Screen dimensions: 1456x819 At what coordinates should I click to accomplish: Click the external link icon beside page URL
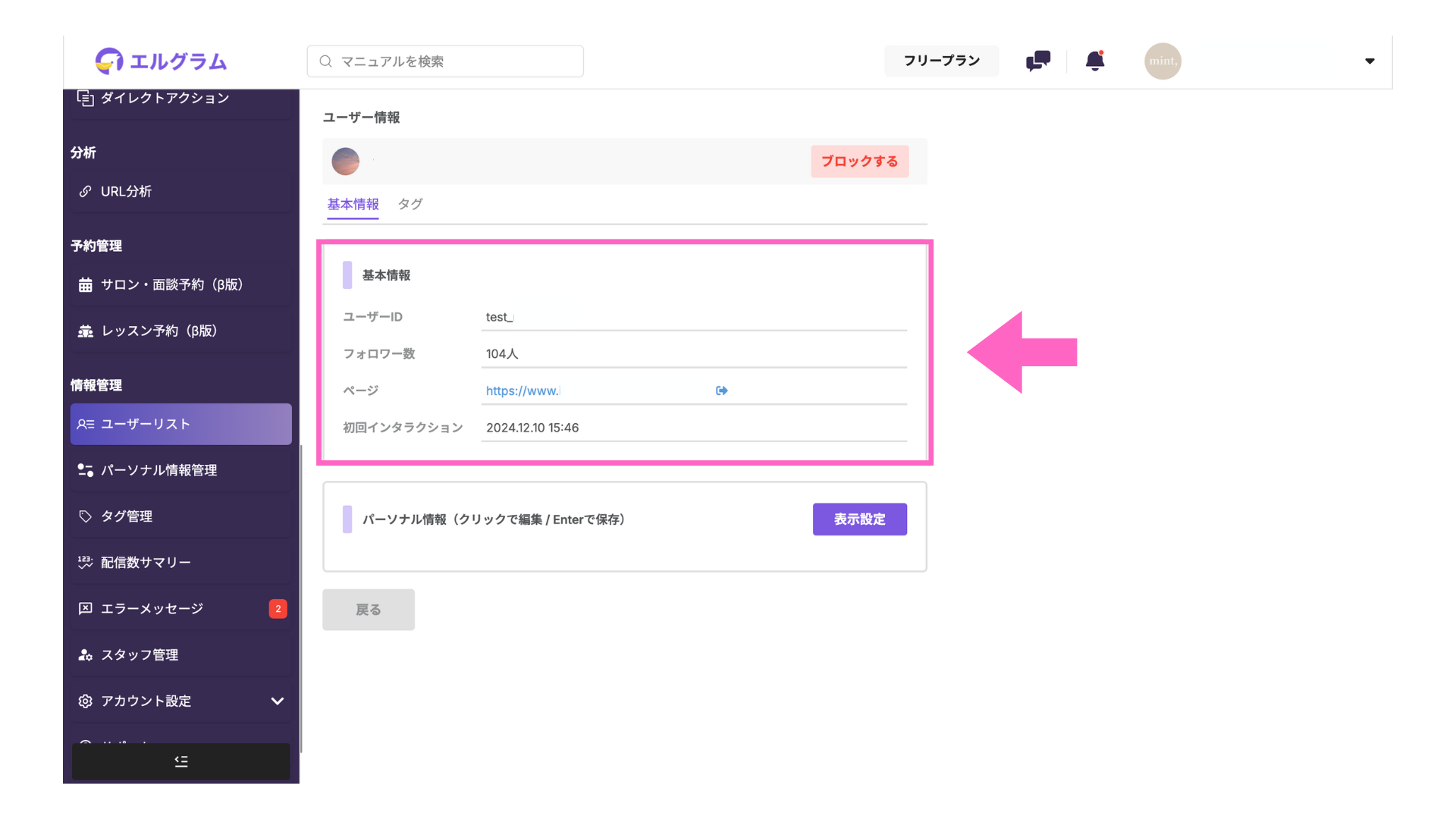click(x=721, y=391)
